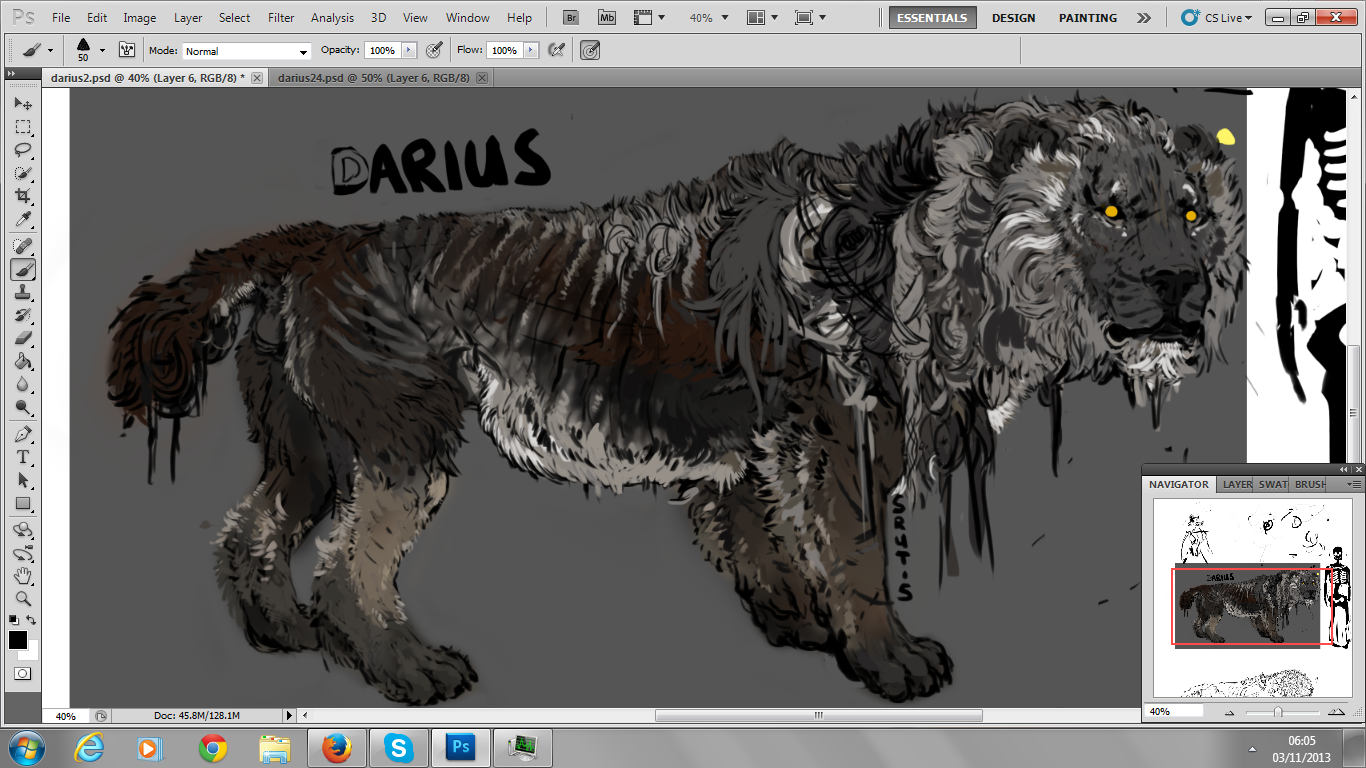Select the Zoom magnifier tool
Viewport: 1366px width, 768px height.
tap(22, 599)
